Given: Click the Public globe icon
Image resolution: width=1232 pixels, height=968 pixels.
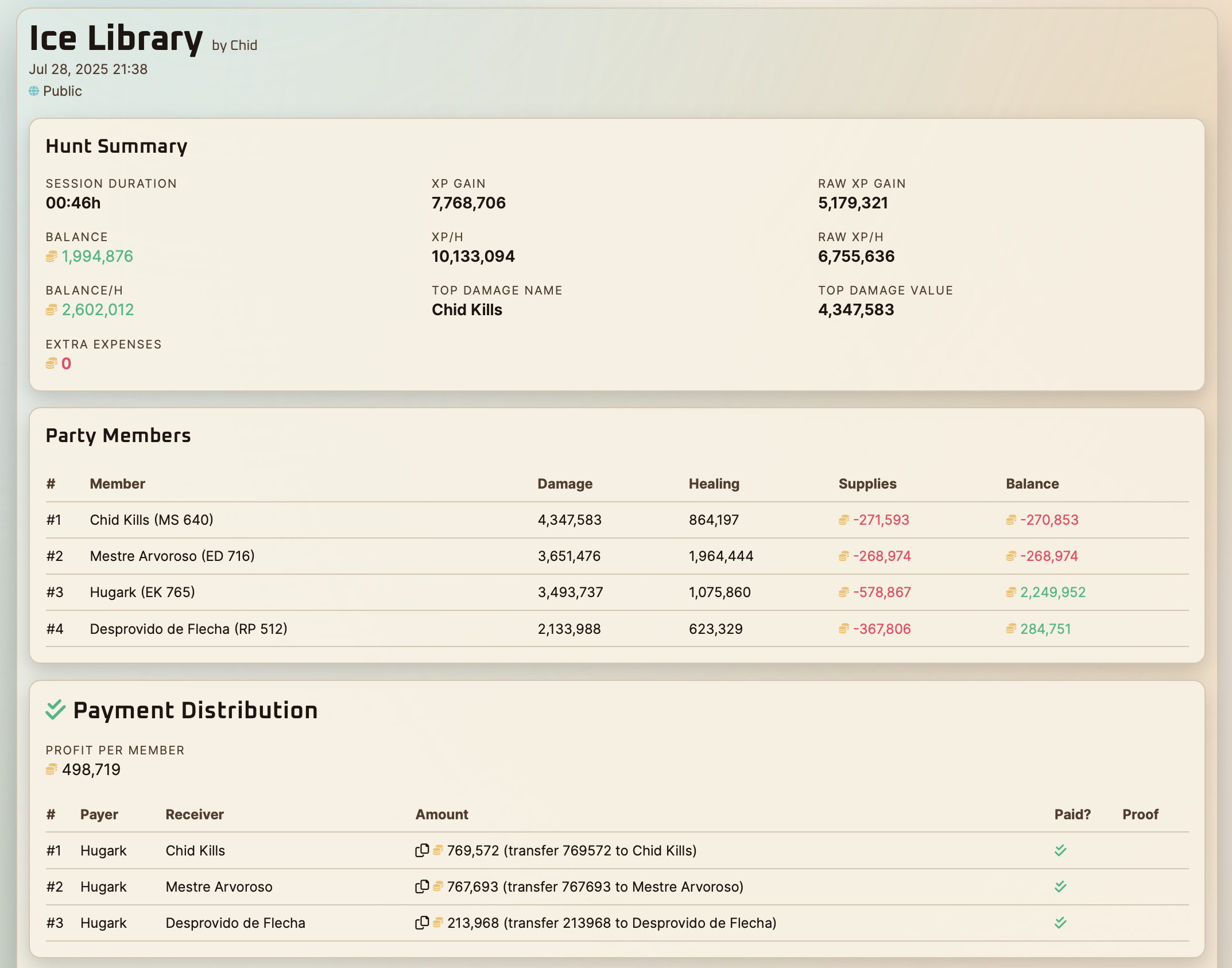Looking at the screenshot, I should (x=34, y=91).
